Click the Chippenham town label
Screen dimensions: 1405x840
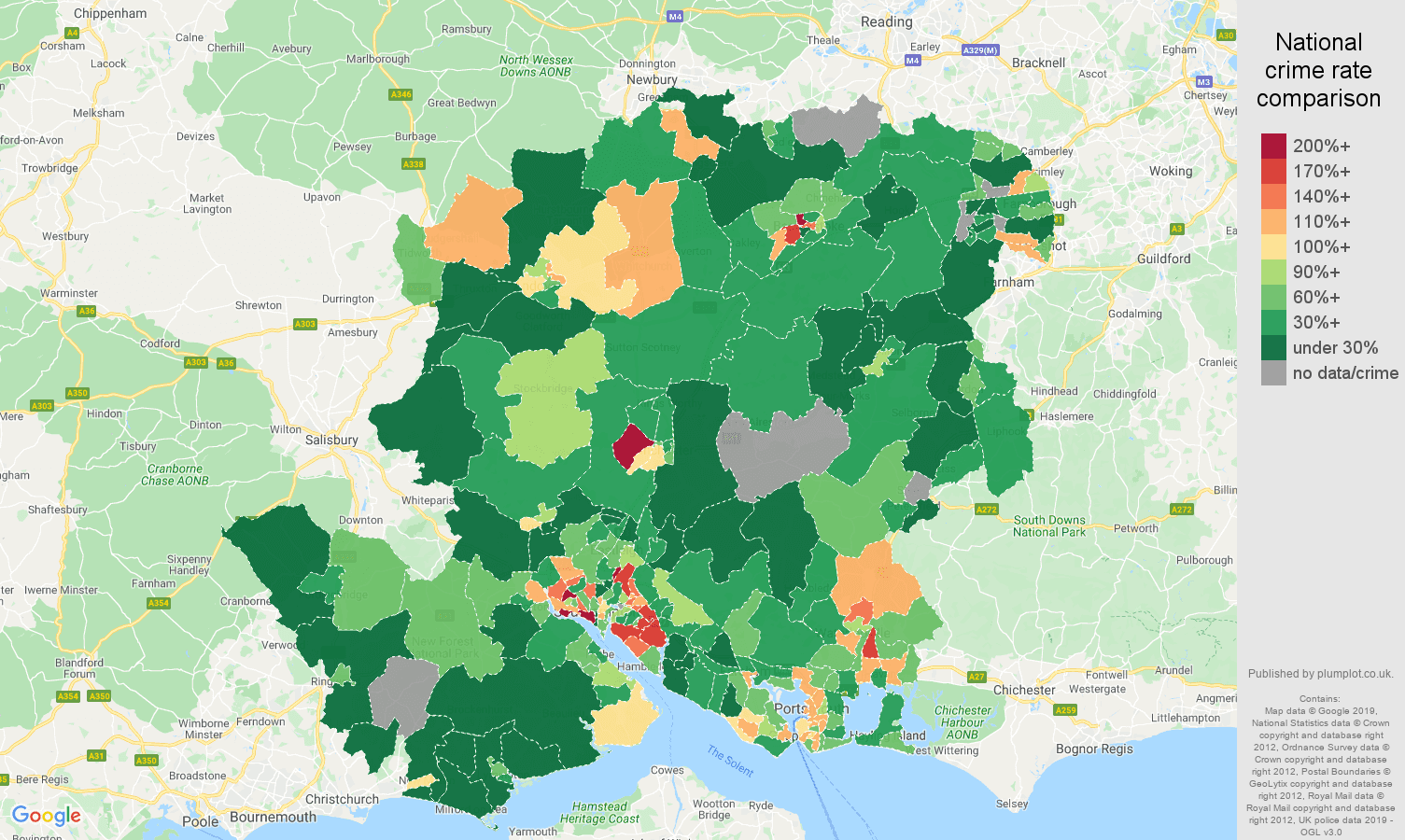110,13
